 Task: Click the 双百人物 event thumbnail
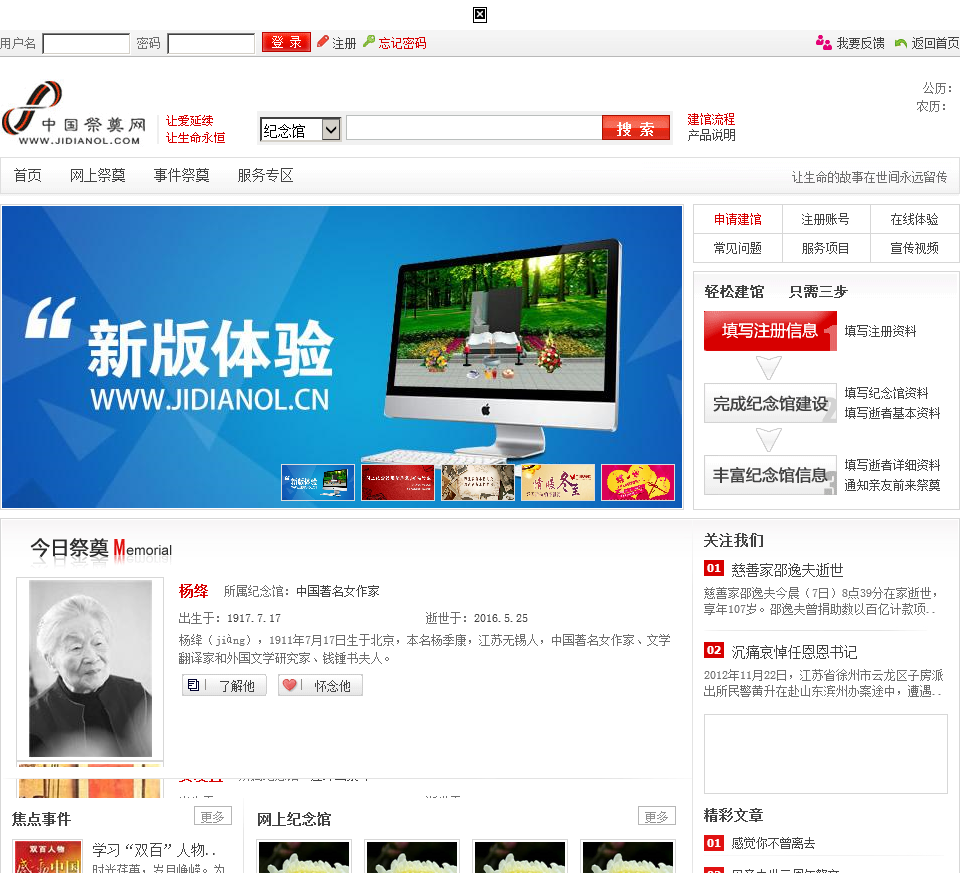pos(47,856)
